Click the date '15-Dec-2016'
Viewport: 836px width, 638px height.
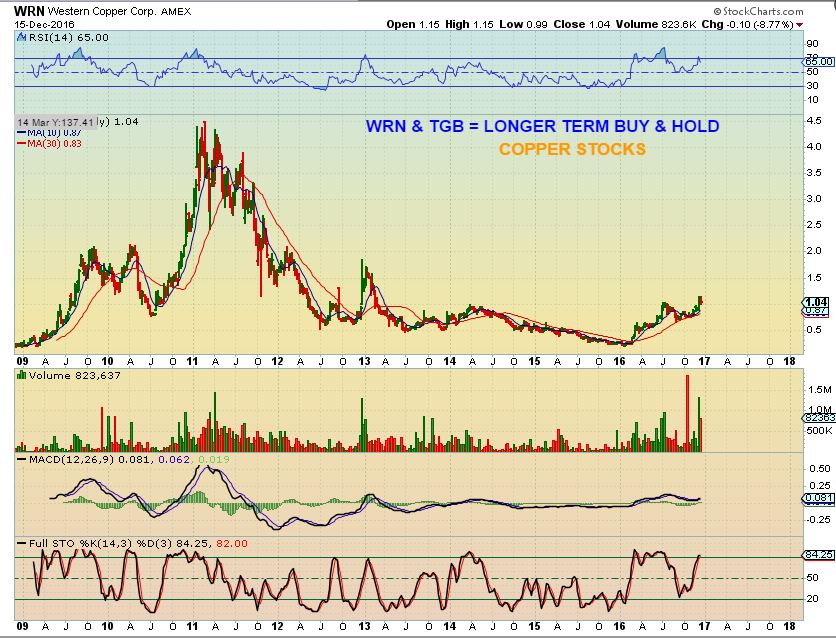(x=44, y=25)
